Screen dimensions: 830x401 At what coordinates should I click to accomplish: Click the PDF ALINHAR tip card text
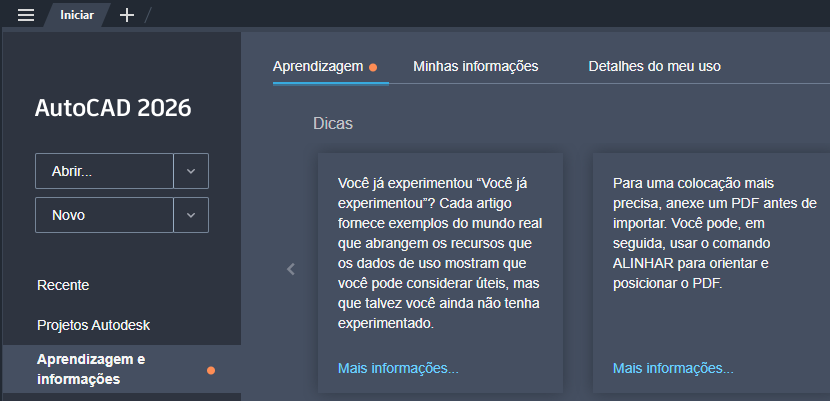point(715,233)
